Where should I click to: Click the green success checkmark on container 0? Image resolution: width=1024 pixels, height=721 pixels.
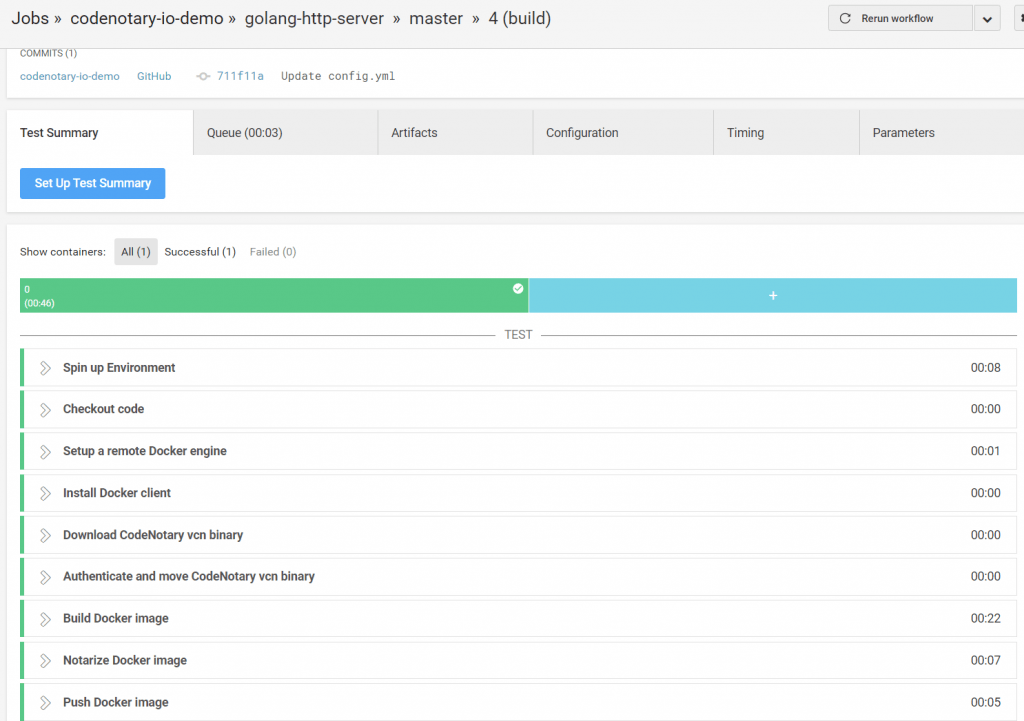[518, 289]
